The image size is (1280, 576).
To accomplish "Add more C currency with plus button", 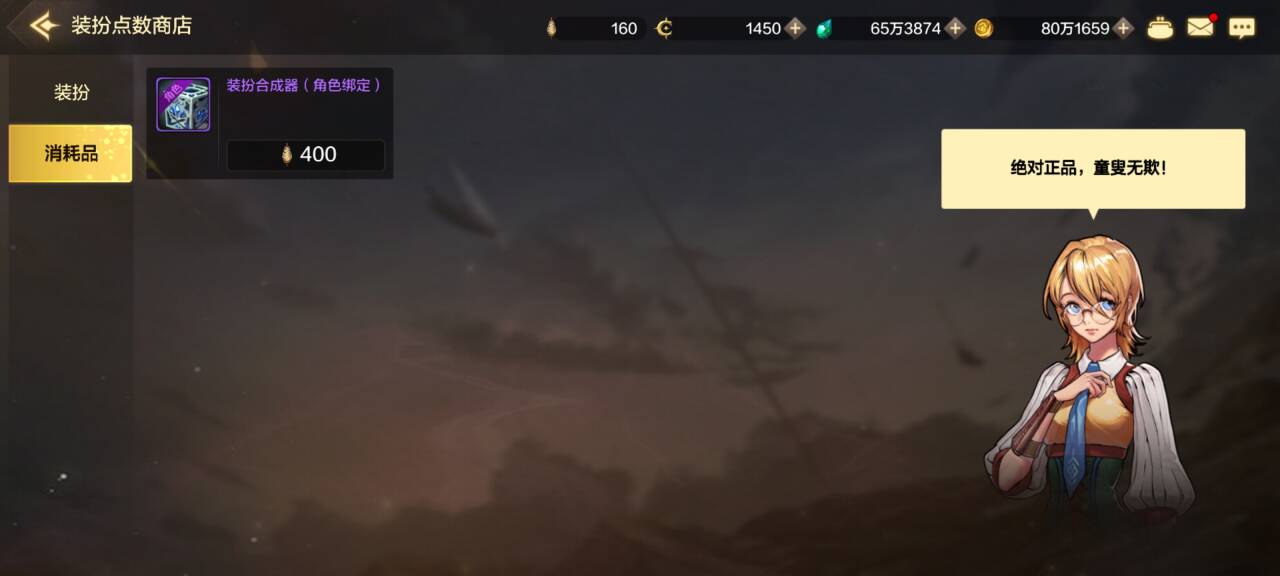I will click(795, 28).
